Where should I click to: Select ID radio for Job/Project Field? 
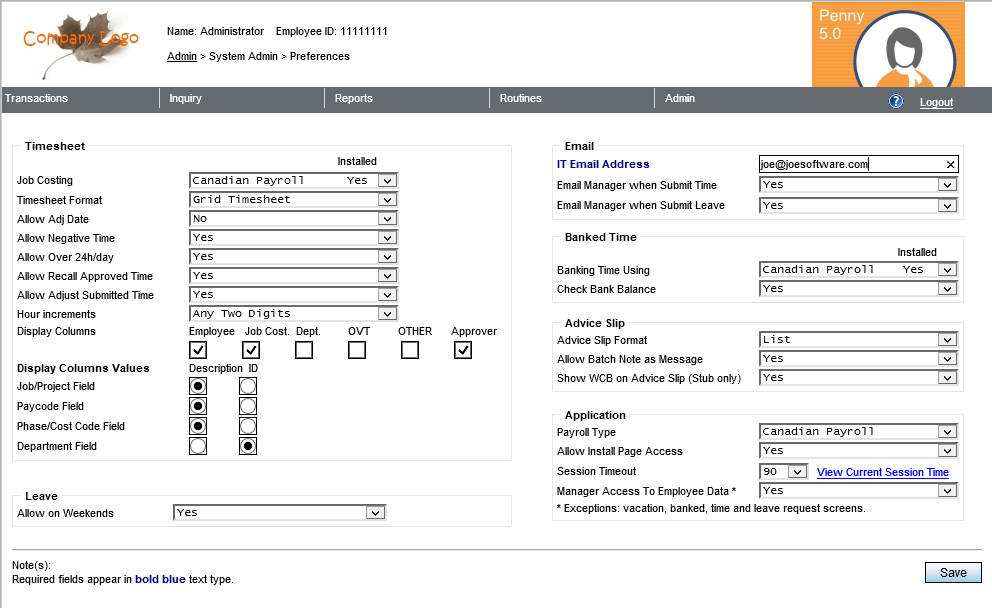248,386
